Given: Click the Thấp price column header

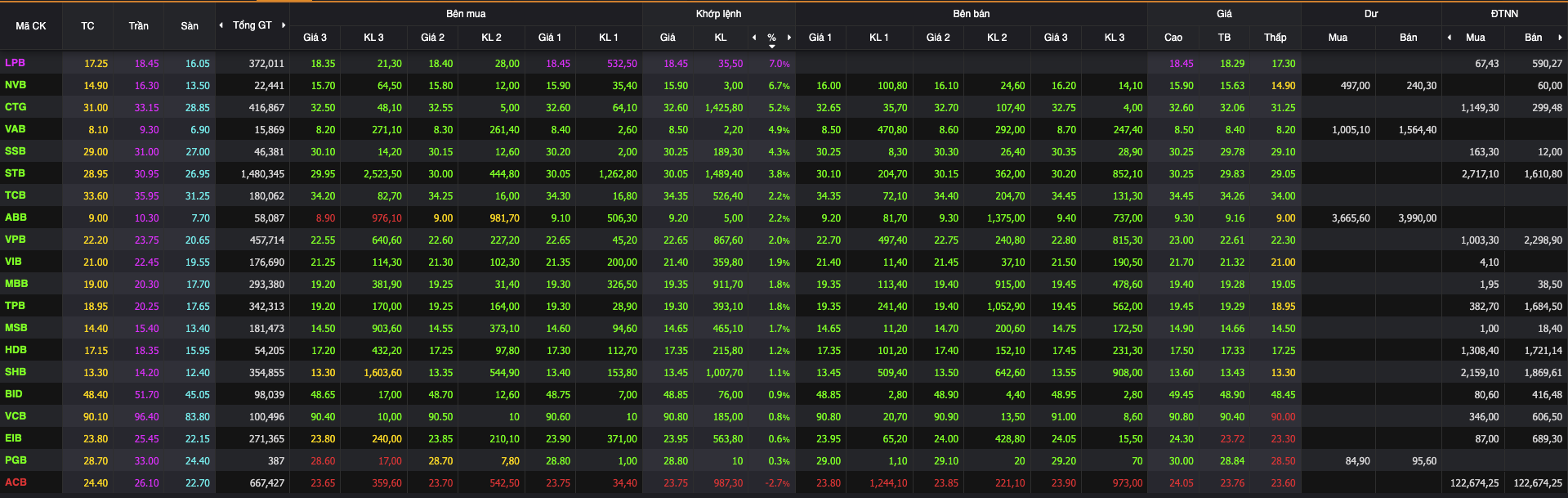Looking at the screenshot, I should click(x=1275, y=38).
